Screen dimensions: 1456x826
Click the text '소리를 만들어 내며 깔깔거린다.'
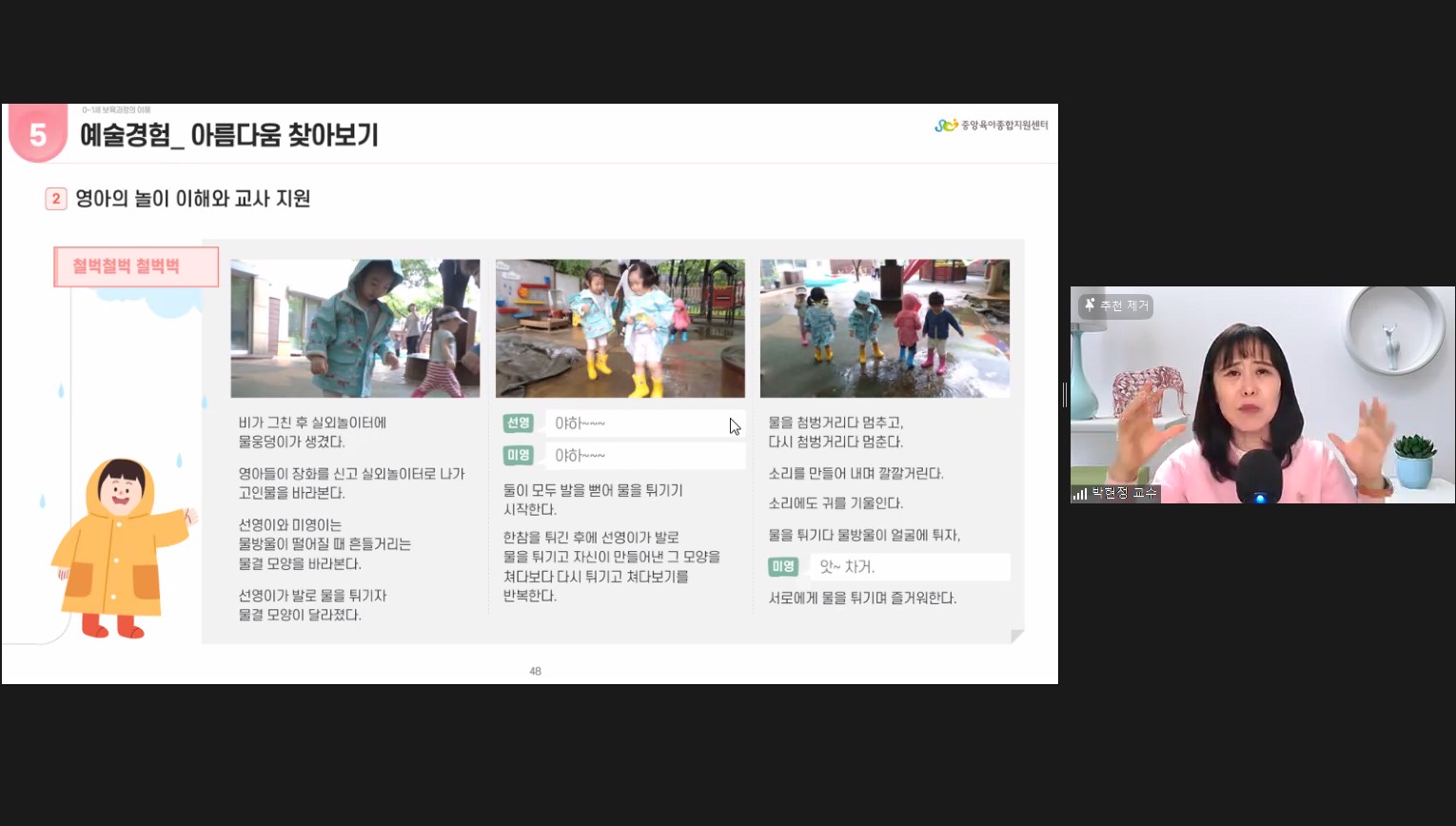(856, 473)
